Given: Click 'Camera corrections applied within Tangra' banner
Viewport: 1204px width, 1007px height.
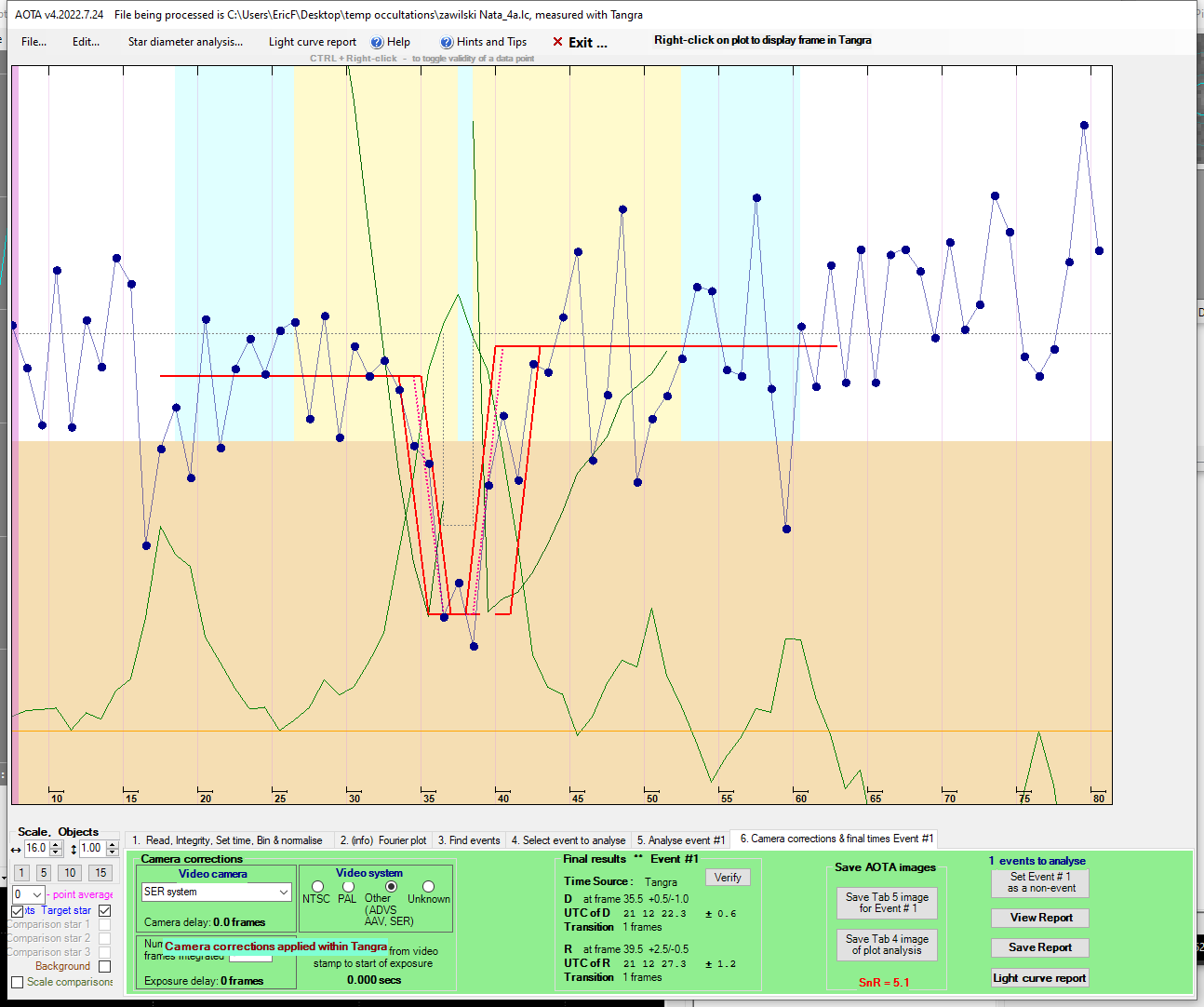Looking at the screenshot, I should click(275, 947).
